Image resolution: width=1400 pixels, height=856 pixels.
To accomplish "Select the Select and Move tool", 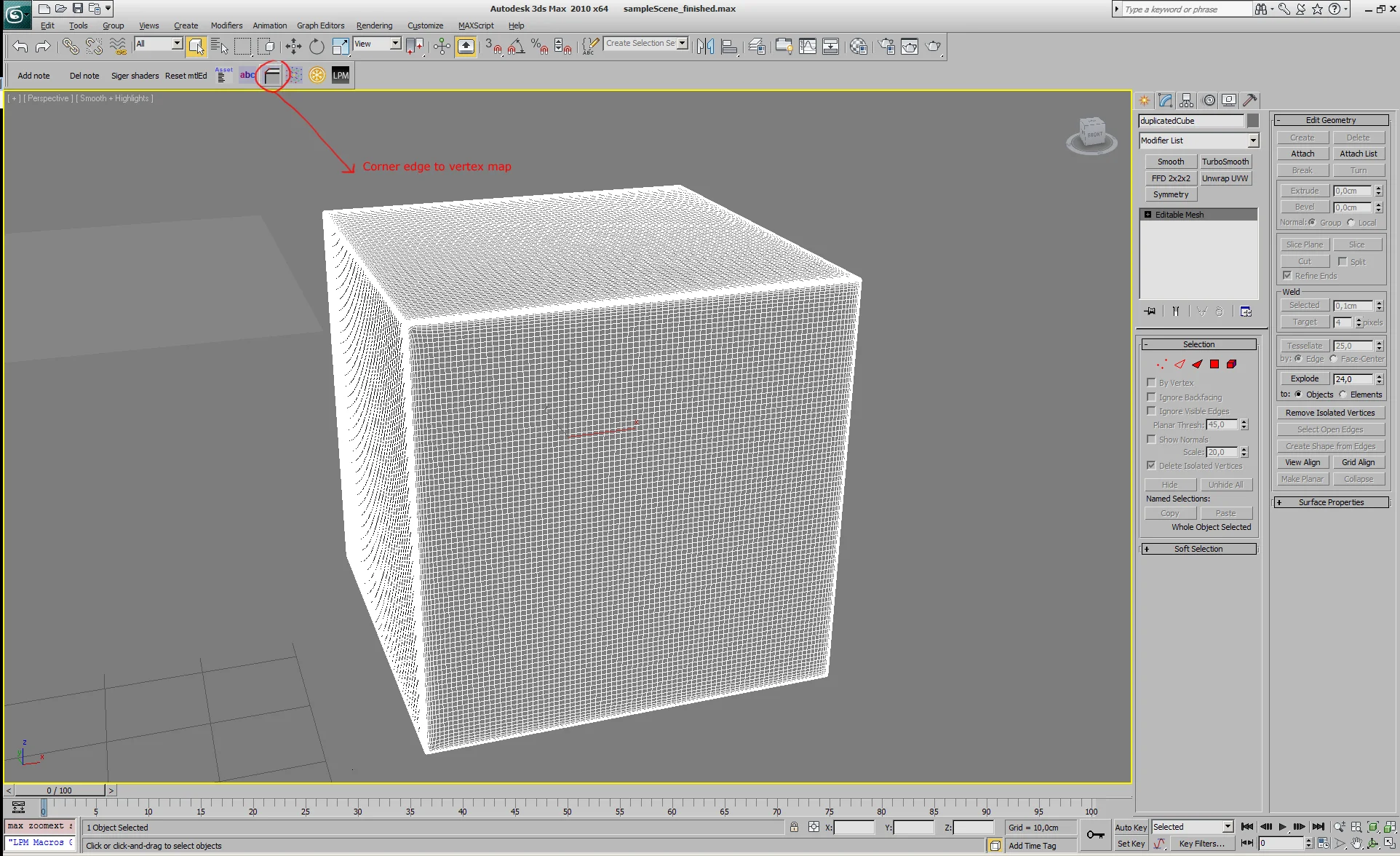I will (293, 47).
